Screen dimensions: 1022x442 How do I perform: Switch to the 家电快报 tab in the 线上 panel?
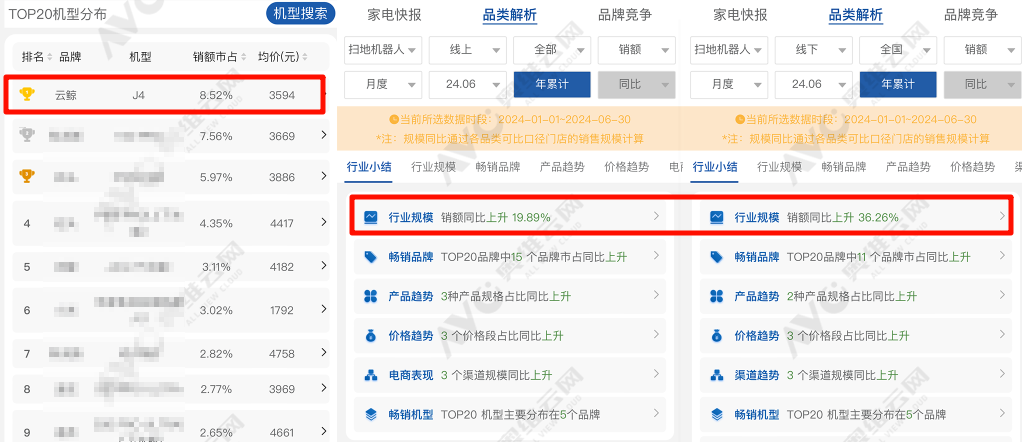[394, 15]
